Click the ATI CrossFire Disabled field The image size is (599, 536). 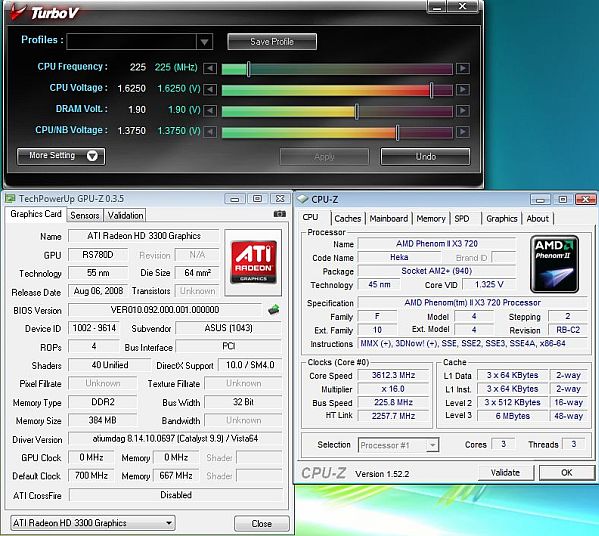pos(176,495)
